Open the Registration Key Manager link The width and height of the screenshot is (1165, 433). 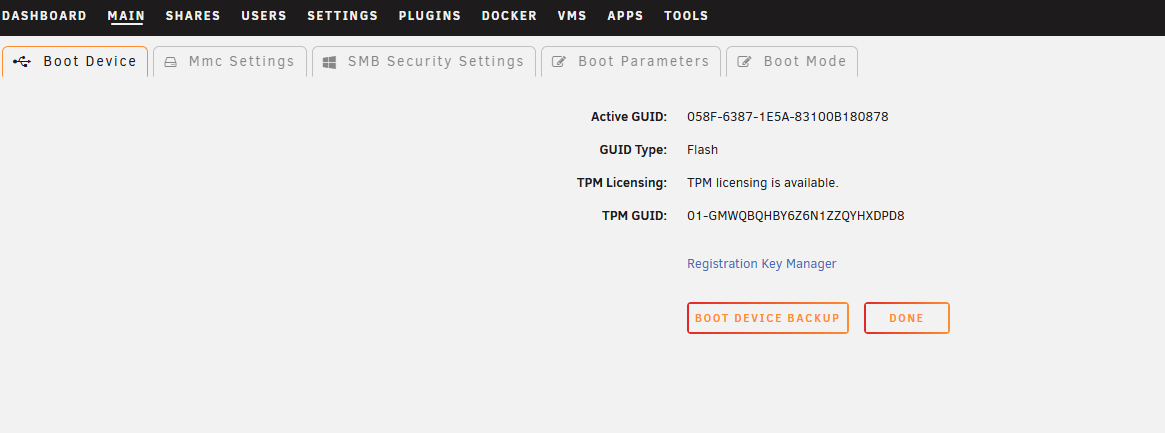[762, 264]
